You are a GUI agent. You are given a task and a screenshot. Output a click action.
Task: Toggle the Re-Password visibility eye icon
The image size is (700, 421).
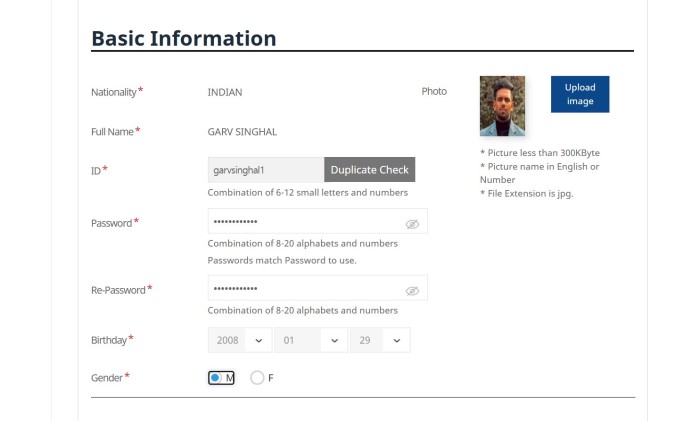[x=412, y=291]
